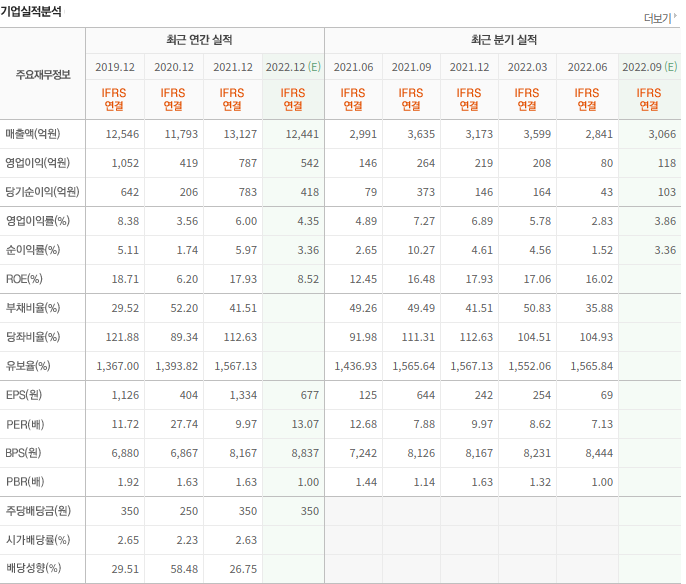Viewport: 686px width, 584px height.
Task: Click the 기업실적분석 section title
Action: tap(31, 11)
